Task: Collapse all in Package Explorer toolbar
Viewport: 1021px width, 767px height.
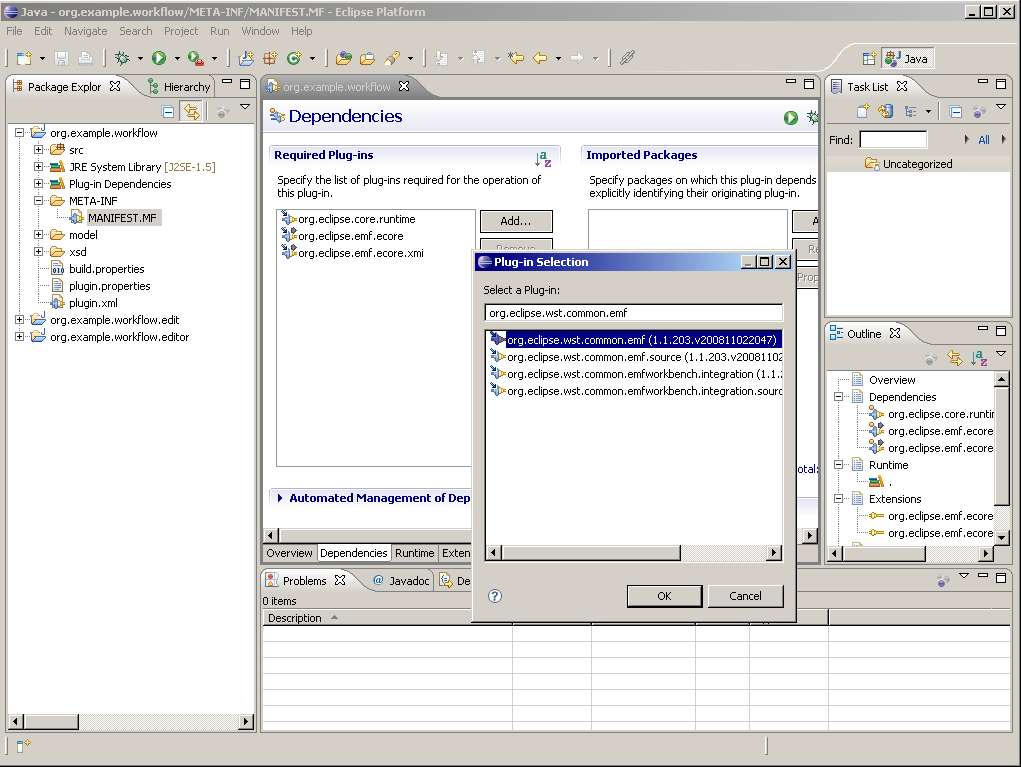Action: (x=168, y=112)
